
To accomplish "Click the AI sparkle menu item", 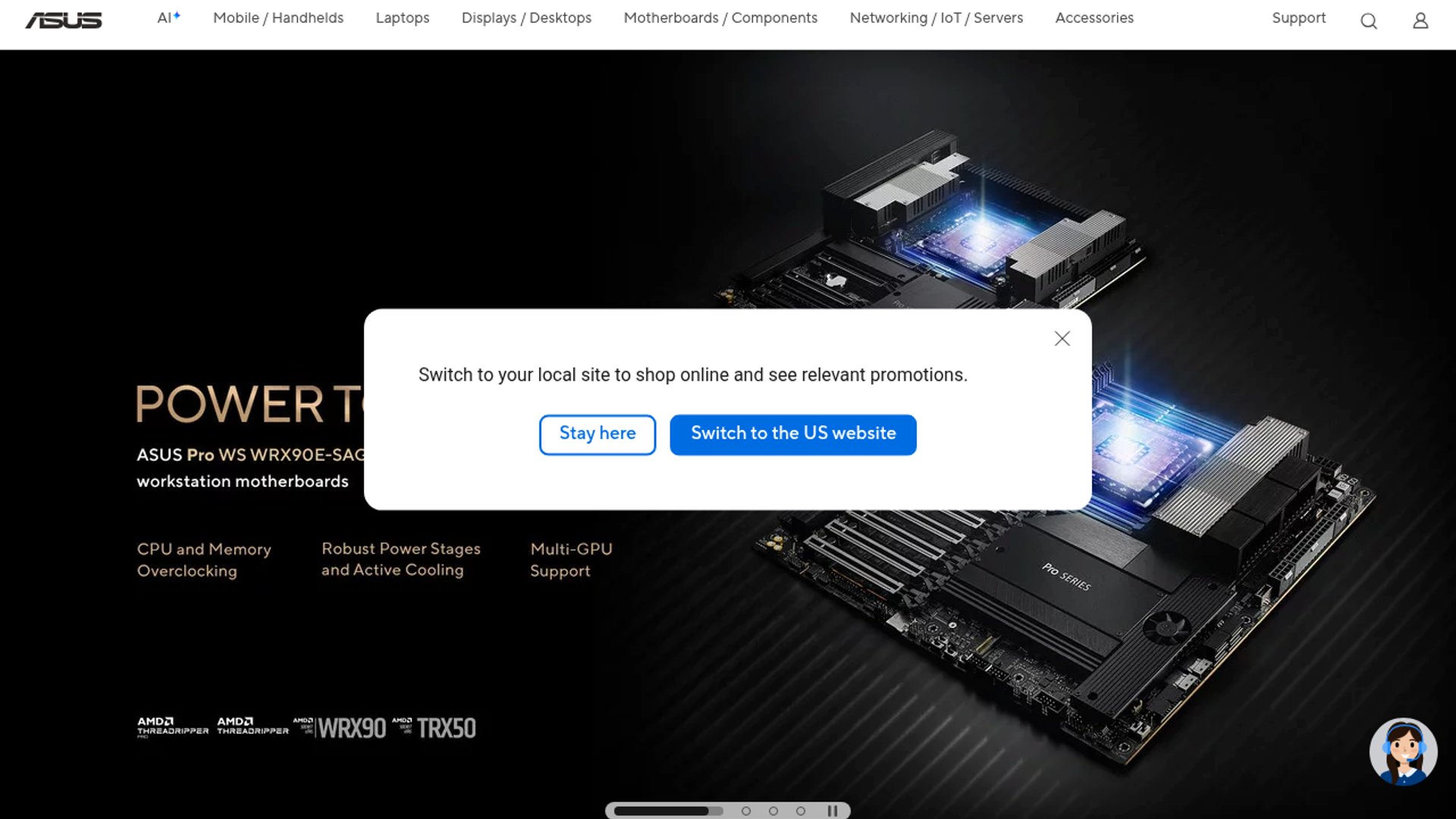I will [x=168, y=17].
